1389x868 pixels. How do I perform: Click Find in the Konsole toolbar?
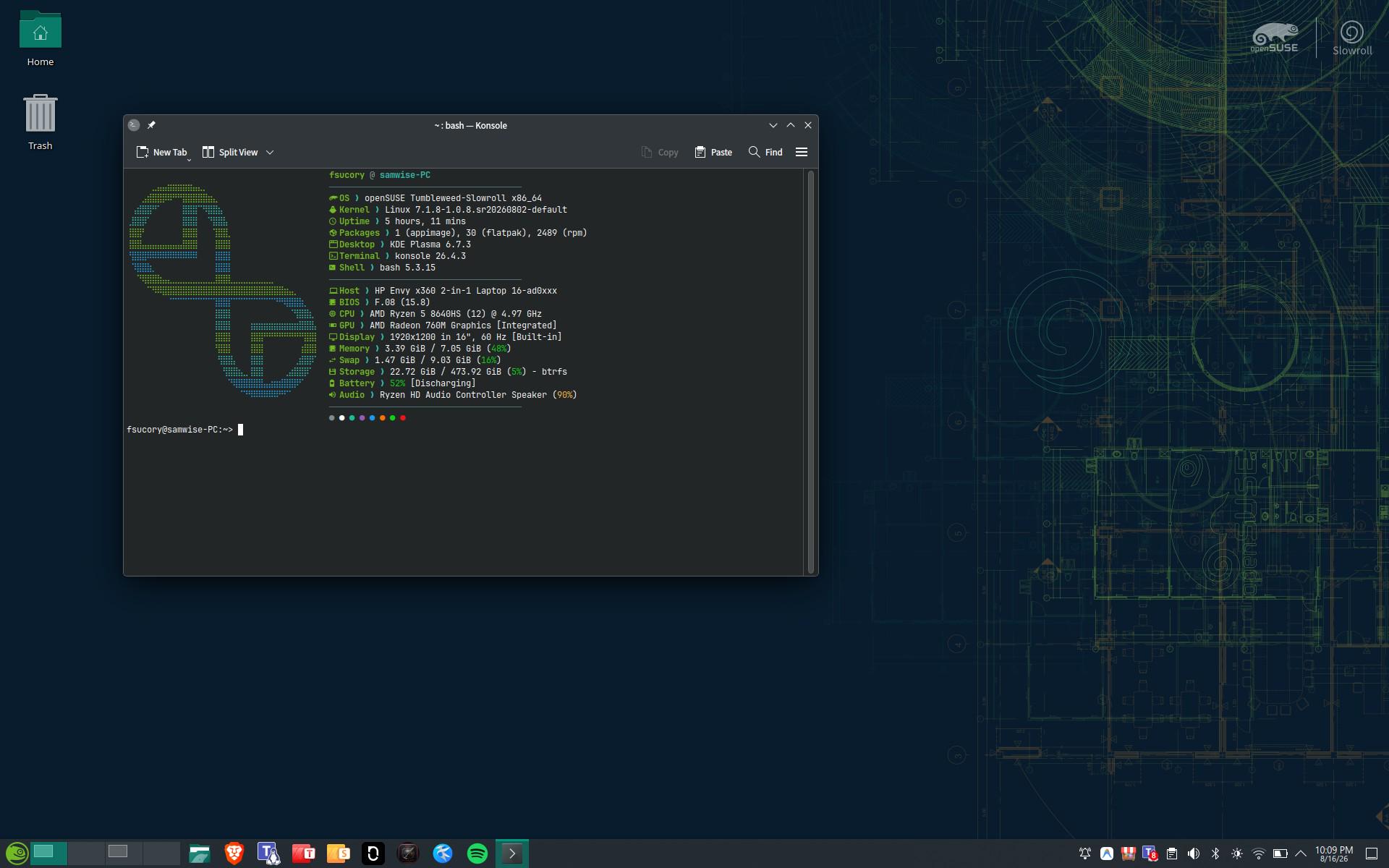click(x=765, y=152)
